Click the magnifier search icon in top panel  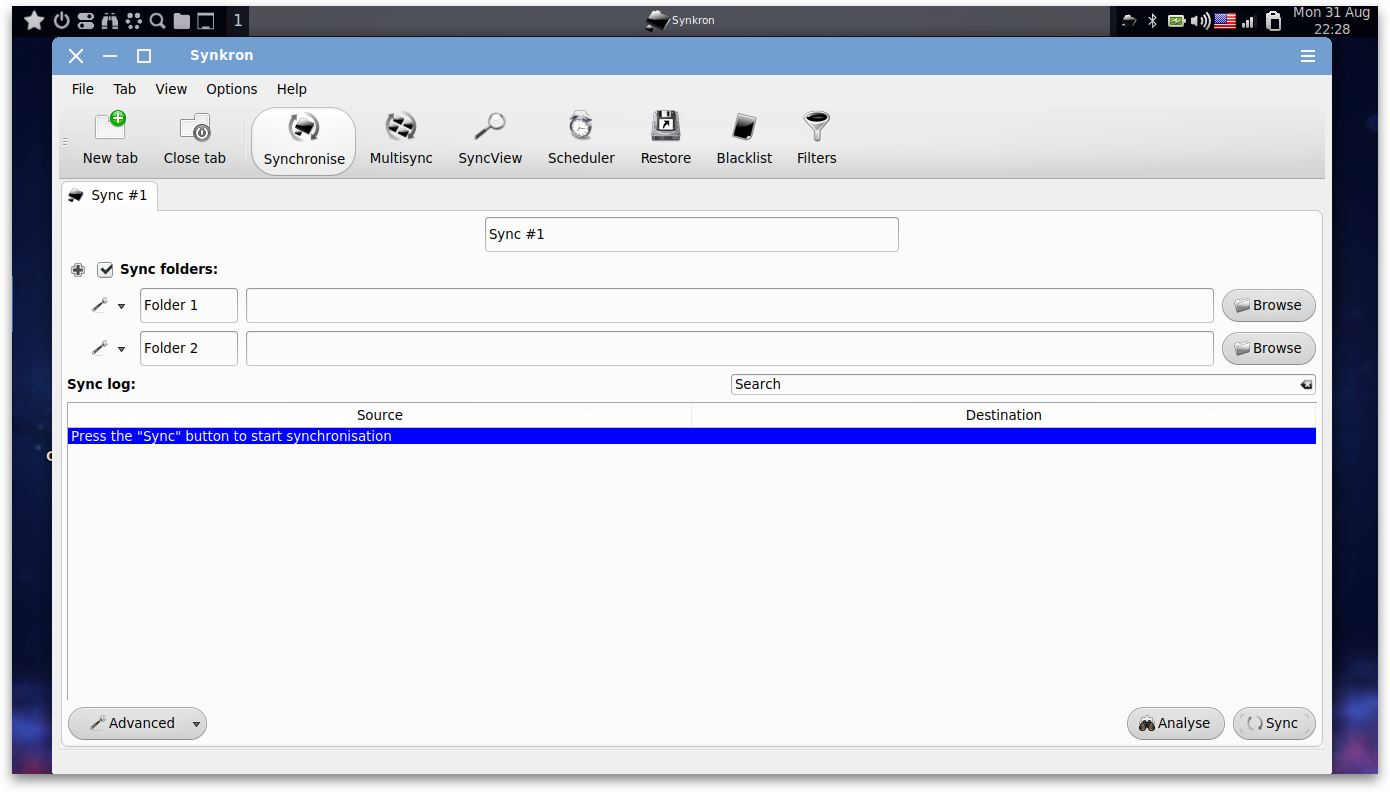157,20
